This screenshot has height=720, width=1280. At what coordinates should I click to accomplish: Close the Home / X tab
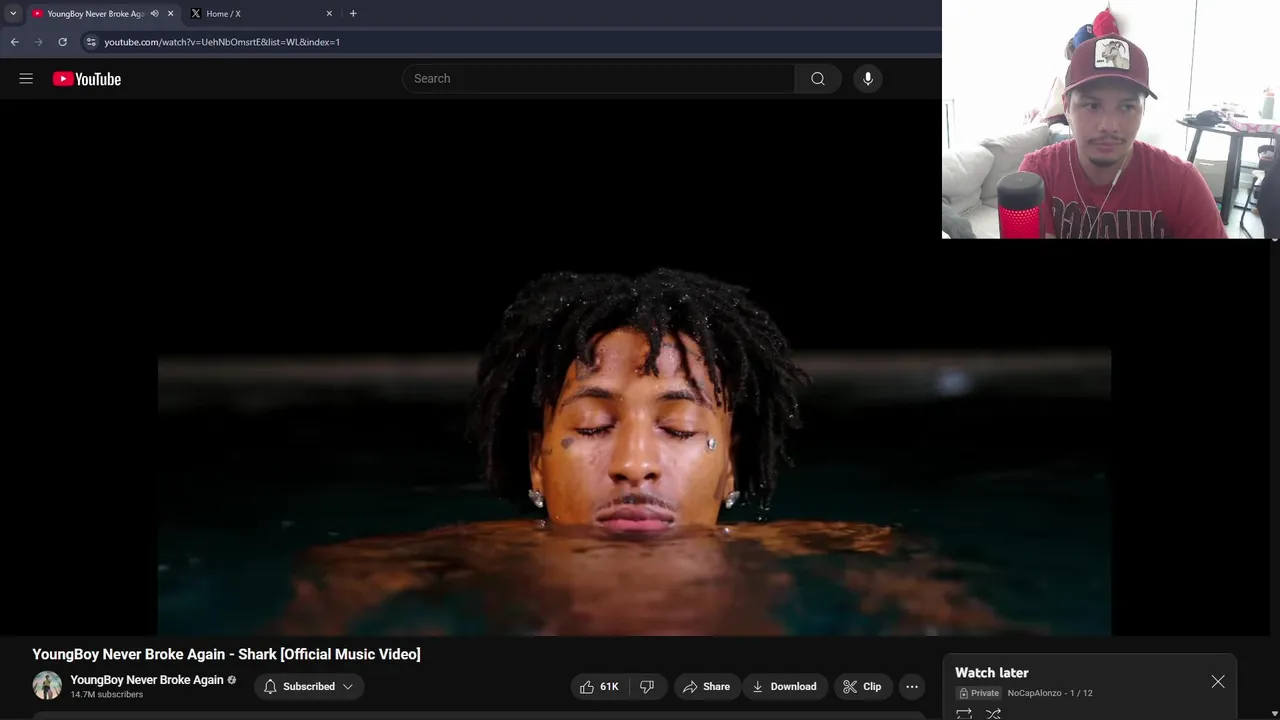329,14
